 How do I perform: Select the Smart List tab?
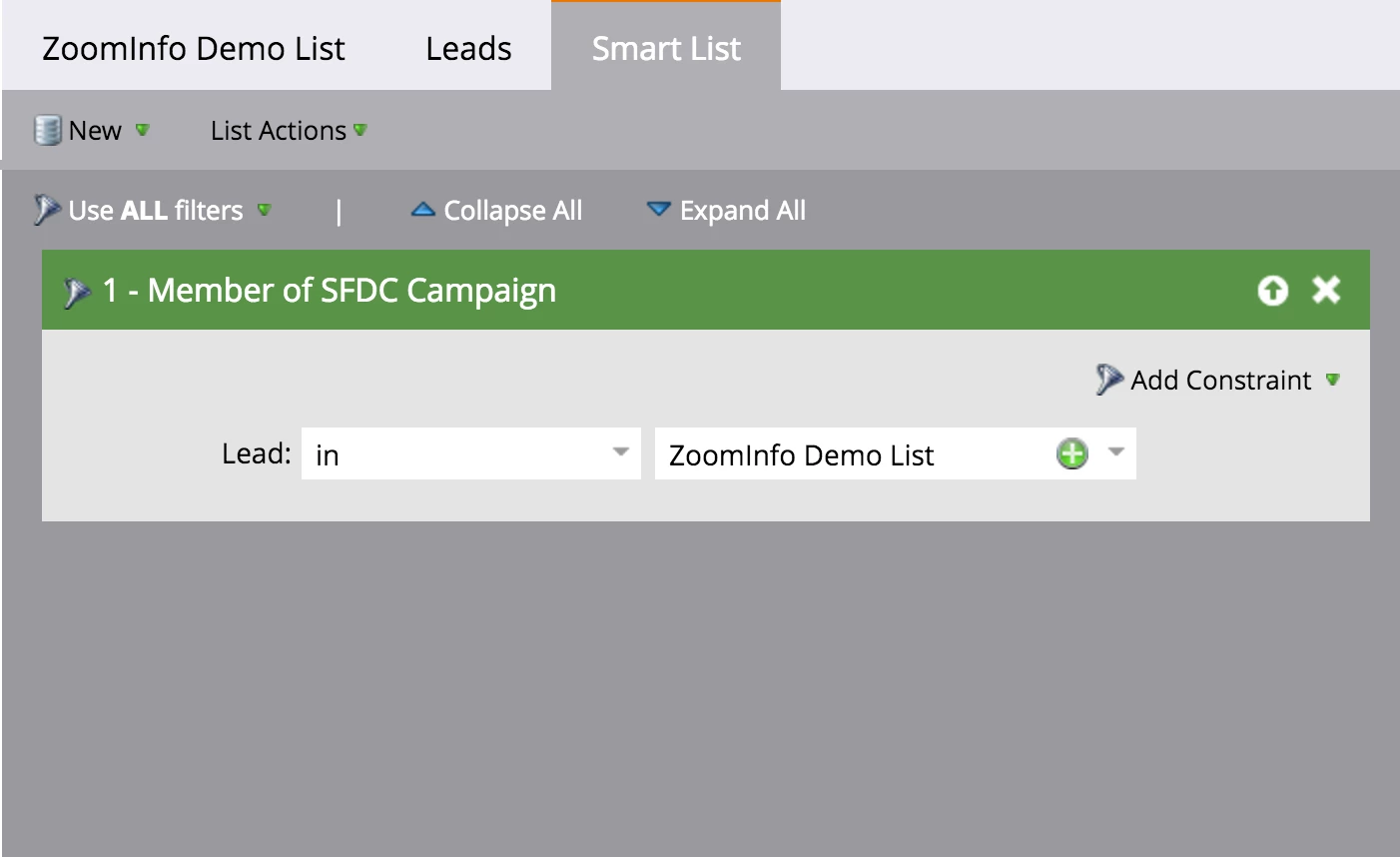click(x=666, y=46)
